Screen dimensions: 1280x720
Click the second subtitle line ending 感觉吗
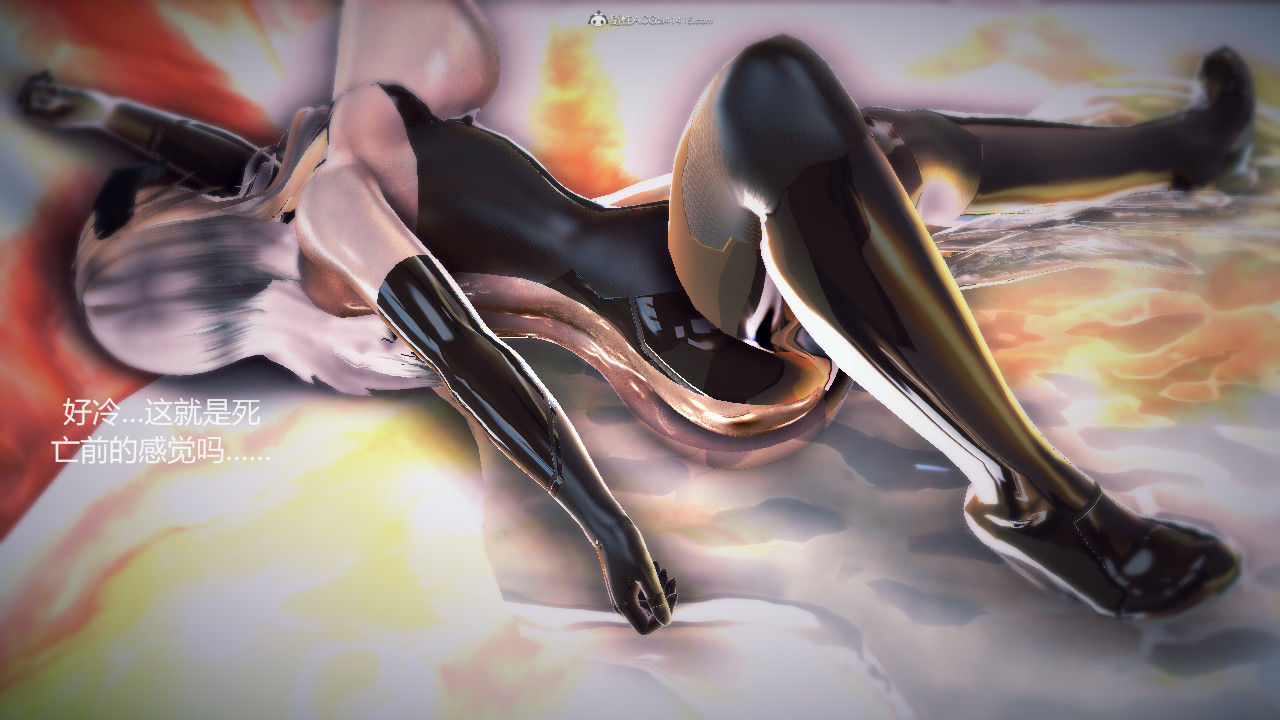pos(160,451)
